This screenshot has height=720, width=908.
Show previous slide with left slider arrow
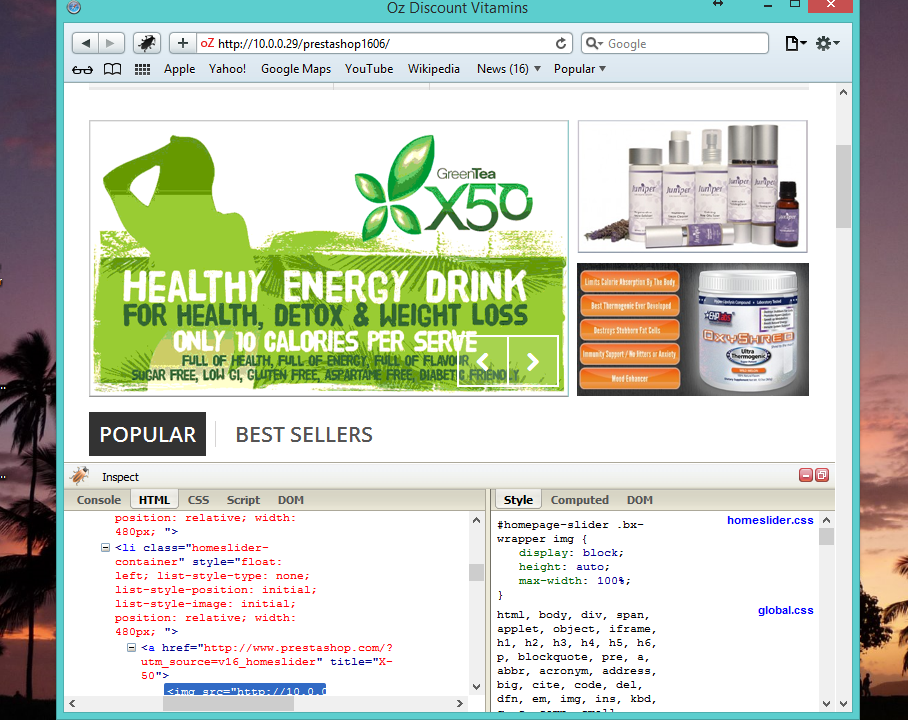[483, 361]
